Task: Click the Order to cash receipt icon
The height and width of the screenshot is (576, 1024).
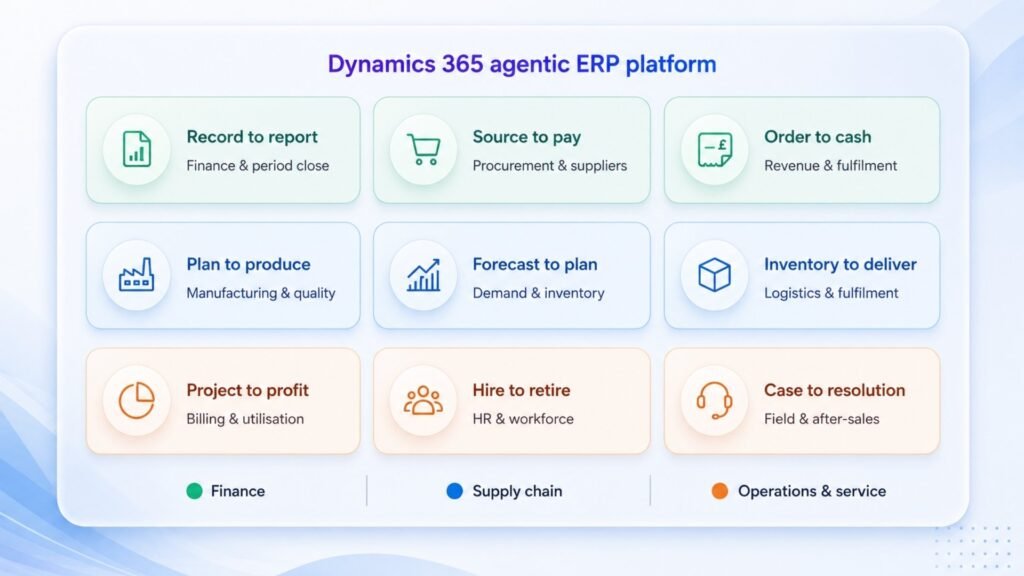Action: point(714,150)
